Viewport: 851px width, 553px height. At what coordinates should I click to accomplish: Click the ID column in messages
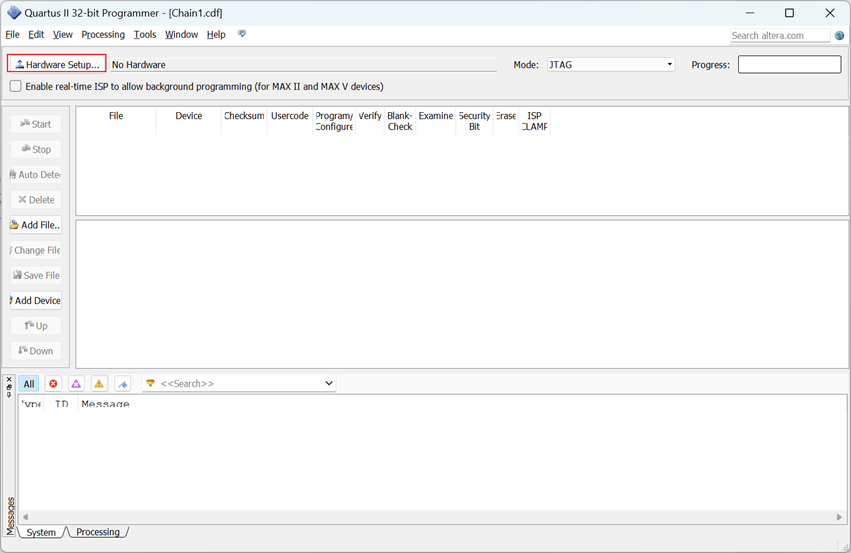click(x=61, y=404)
